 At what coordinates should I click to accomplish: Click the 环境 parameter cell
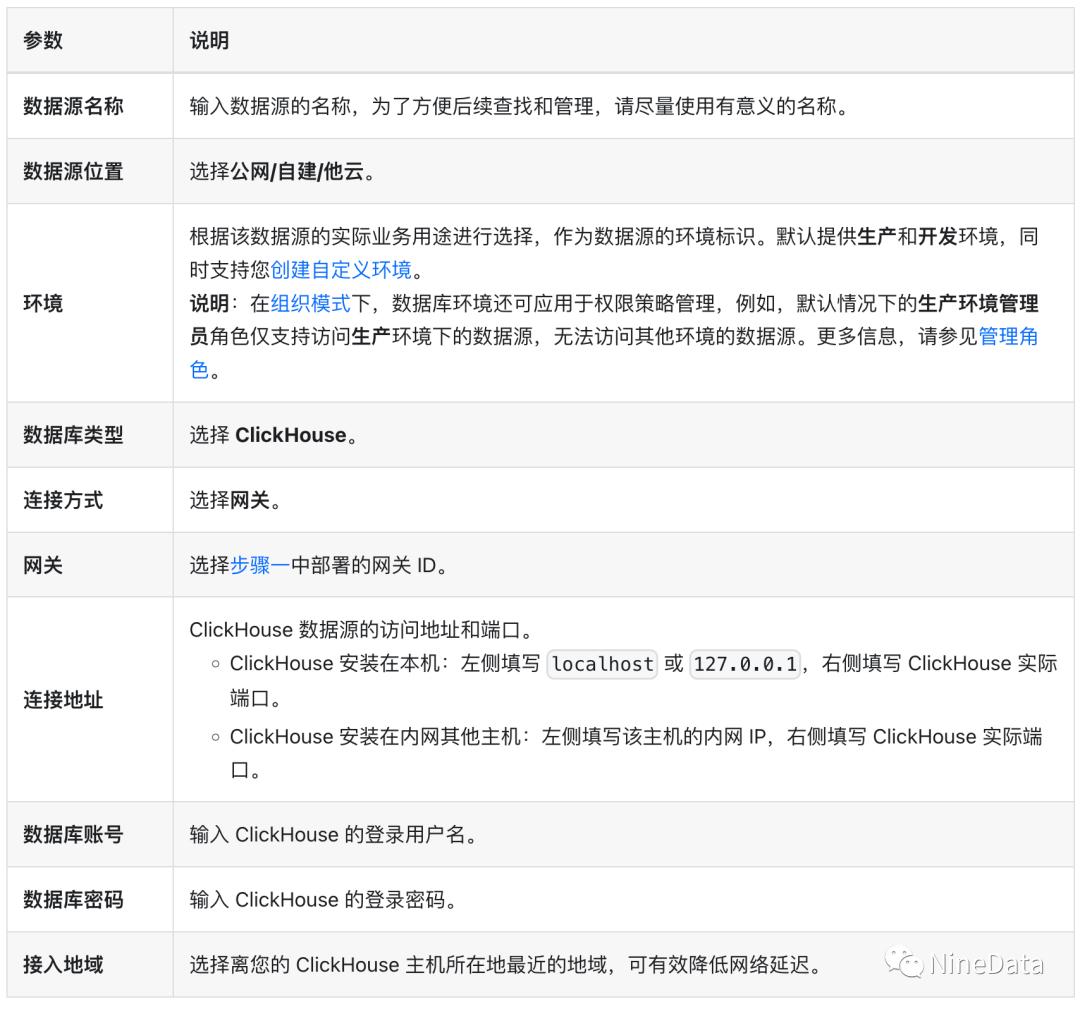pyautogui.click(x=90, y=303)
